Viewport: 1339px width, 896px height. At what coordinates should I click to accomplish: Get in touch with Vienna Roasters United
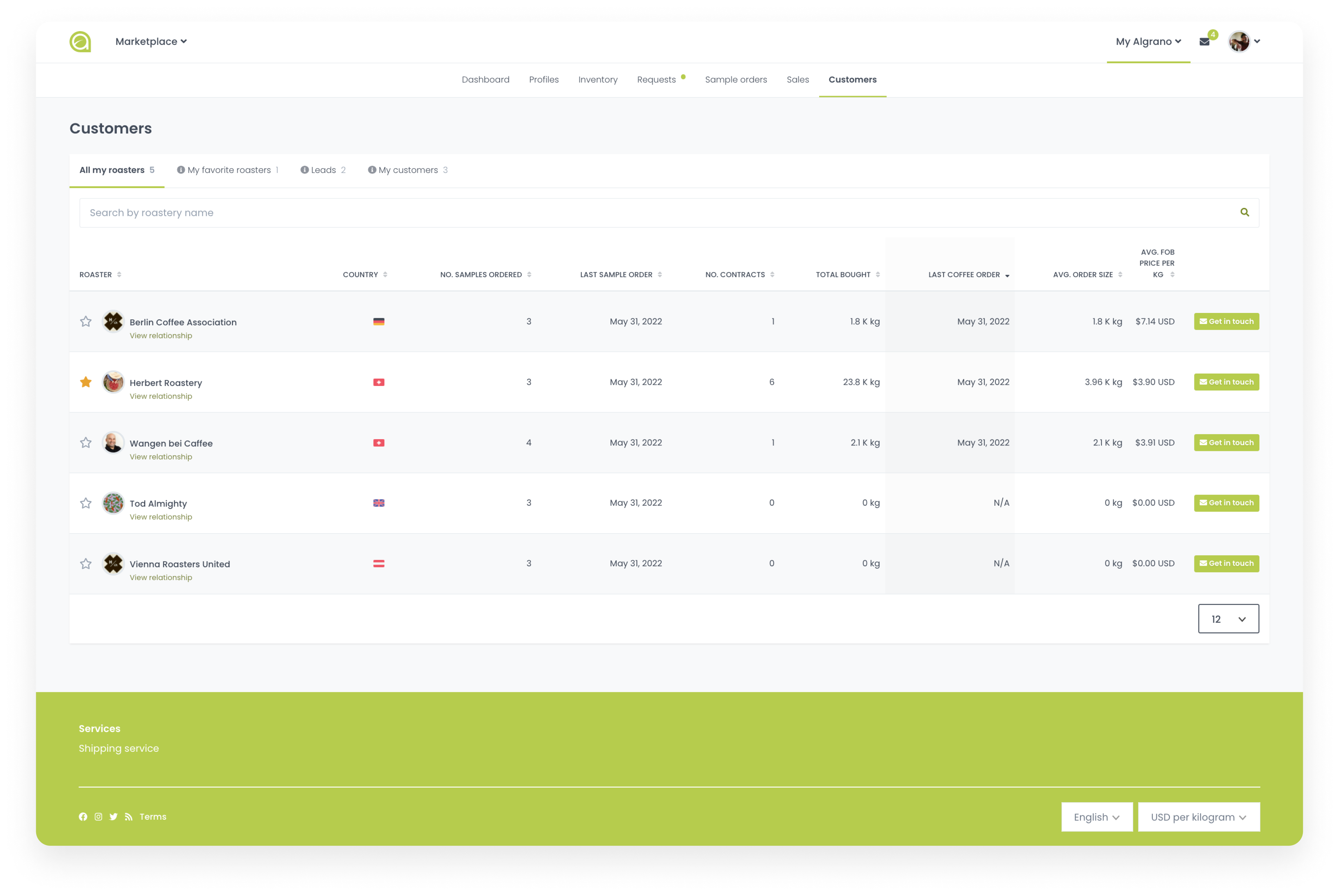1226,563
